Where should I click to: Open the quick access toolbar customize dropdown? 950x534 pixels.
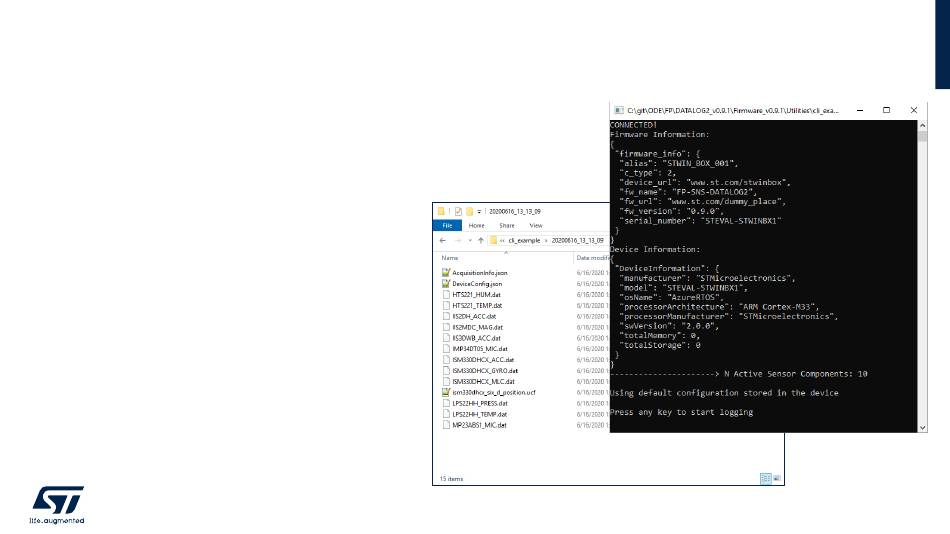(479, 212)
